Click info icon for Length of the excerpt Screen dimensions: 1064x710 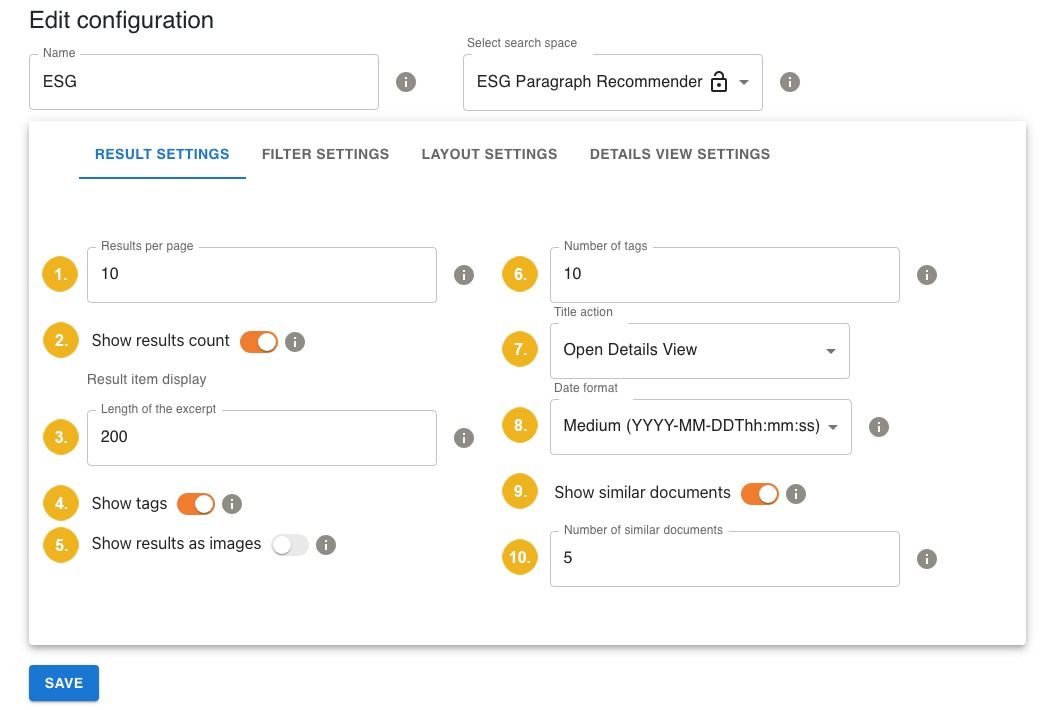click(464, 437)
